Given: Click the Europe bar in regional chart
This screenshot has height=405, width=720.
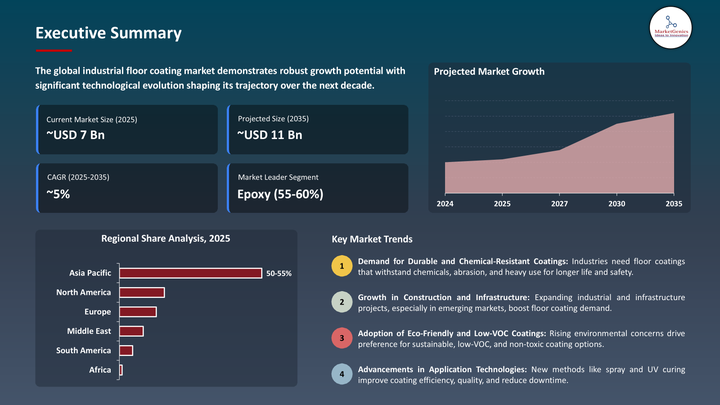Looking at the screenshot, I should (138, 312).
